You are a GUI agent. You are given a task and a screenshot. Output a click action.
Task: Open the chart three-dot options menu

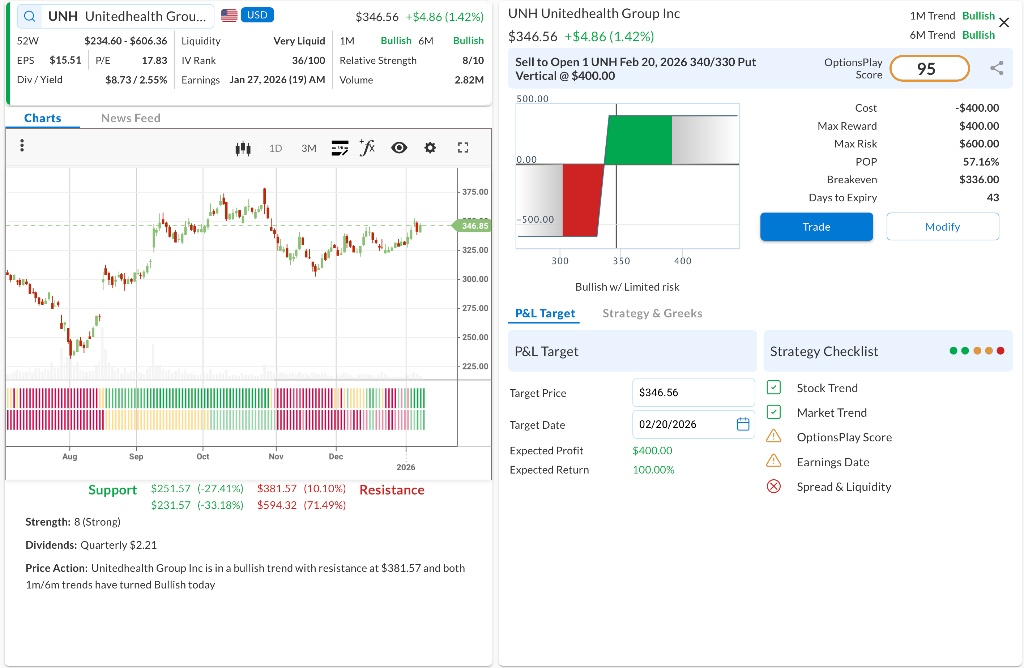pyautogui.click(x=21, y=147)
